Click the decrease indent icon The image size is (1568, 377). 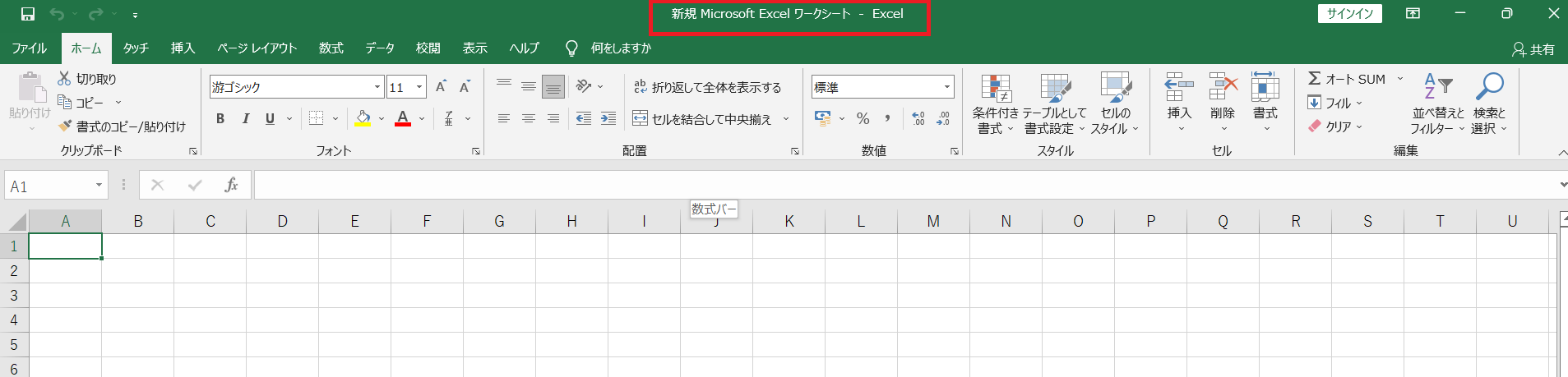coord(584,119)
